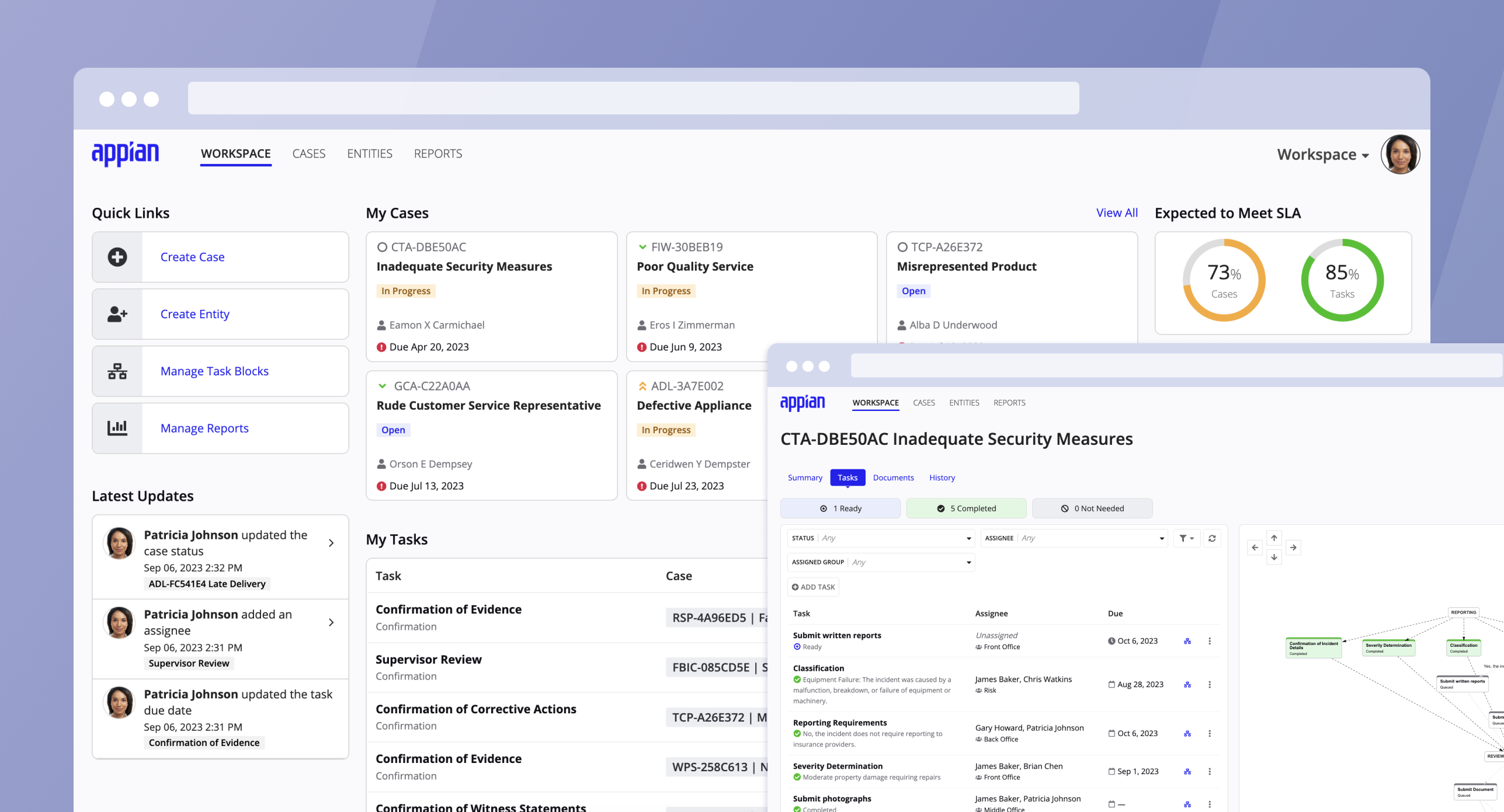Toggle the 0 Not Needed task filter
This screenshot has height=812, width=1504.
1092,508
